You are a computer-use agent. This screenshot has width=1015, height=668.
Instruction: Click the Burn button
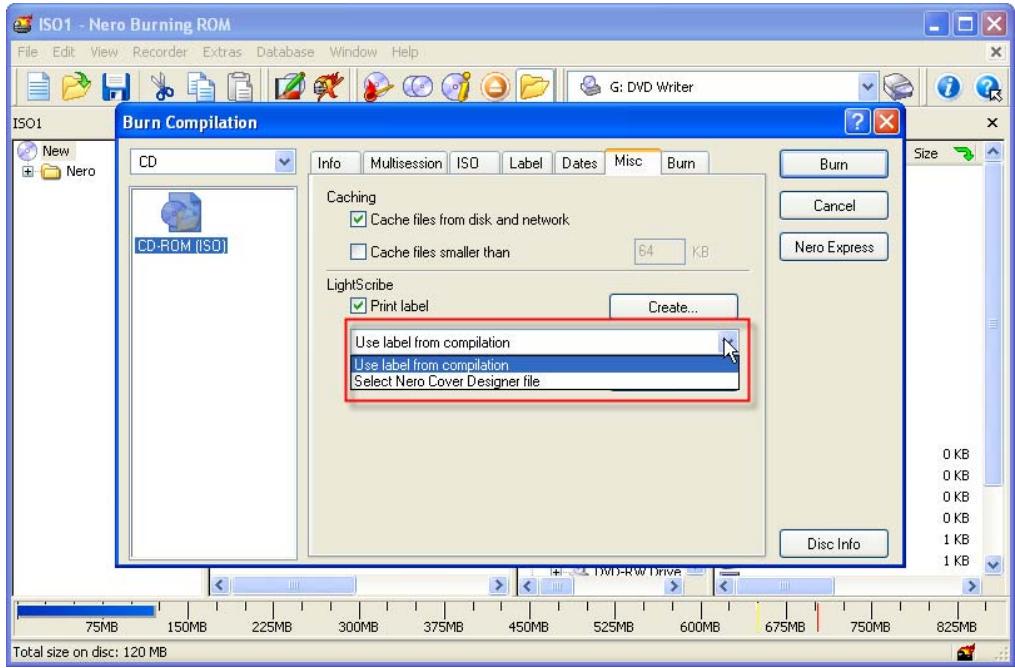(x=834, y=164)
